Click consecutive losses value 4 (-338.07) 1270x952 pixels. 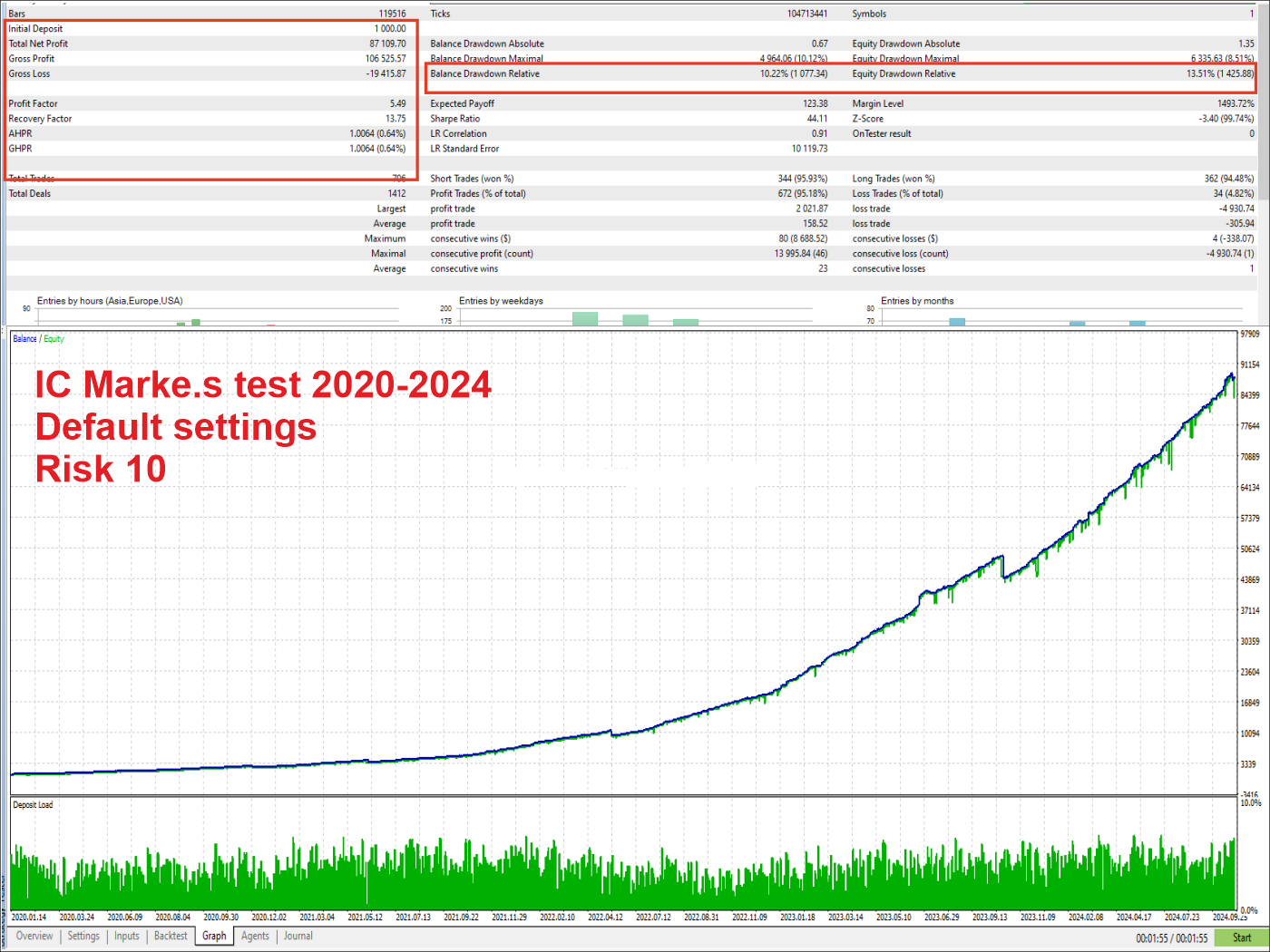pos(1233,238)
